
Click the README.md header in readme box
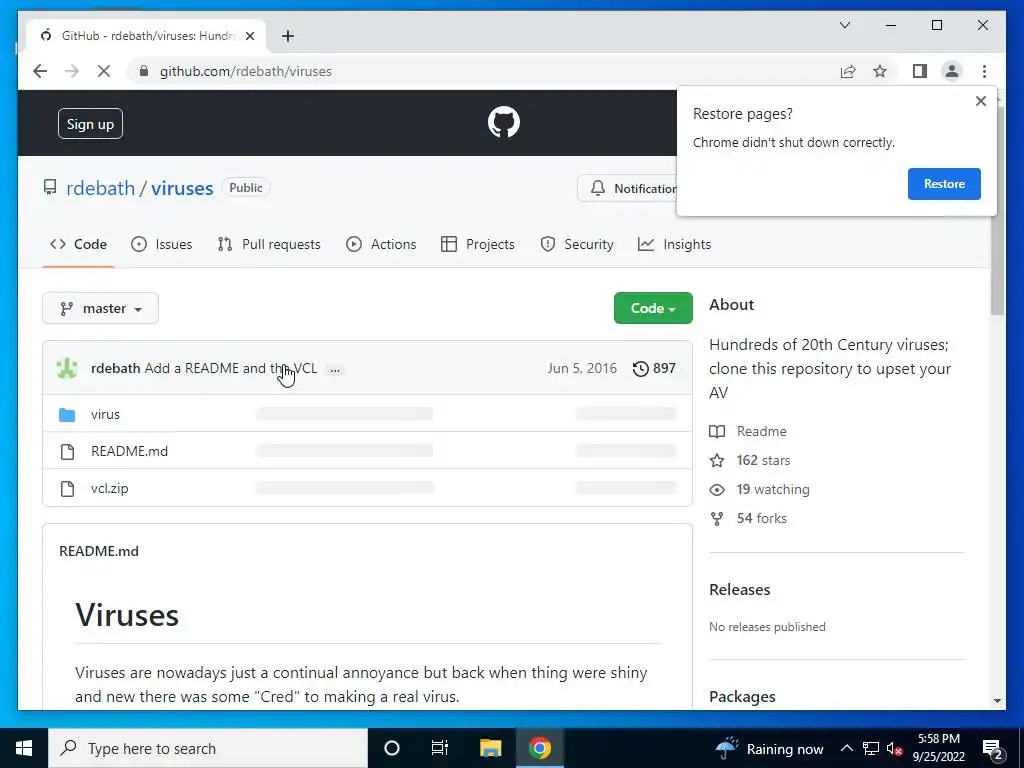[x=99, y=551]
